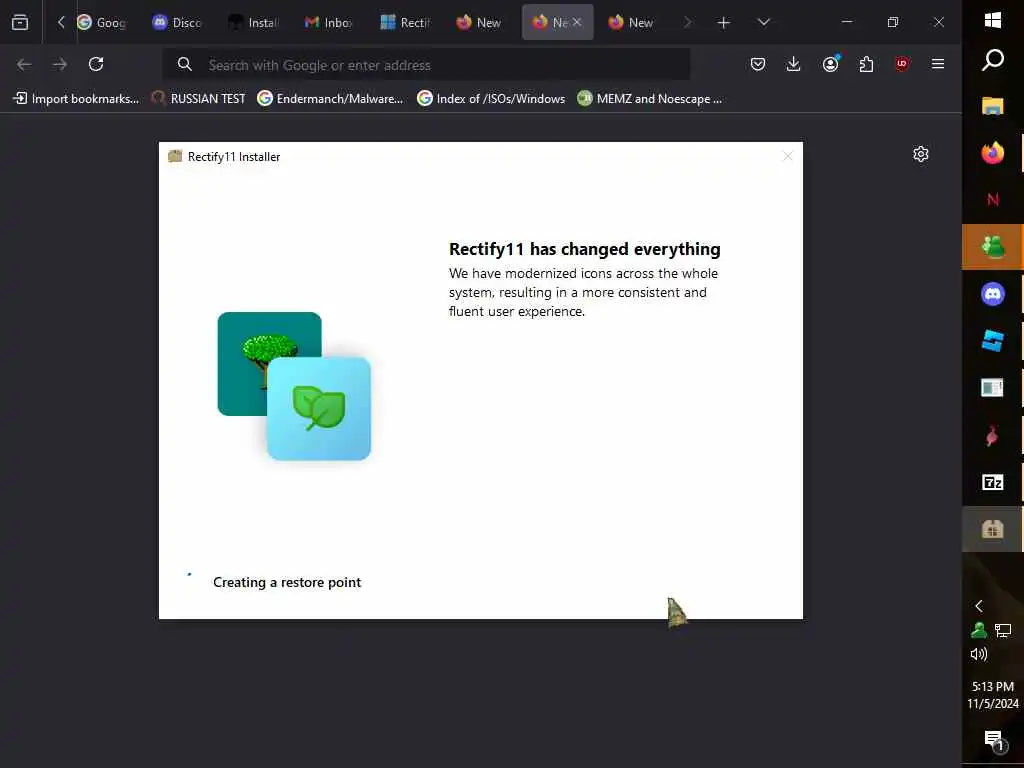Open the notification center icon
The image size is (1024, 768).
click(x=994, y=740)
